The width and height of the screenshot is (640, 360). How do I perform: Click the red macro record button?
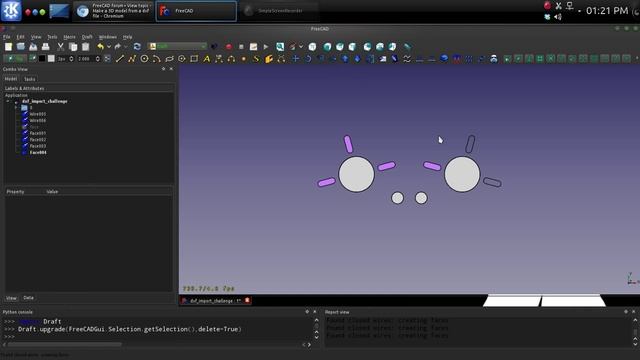click(229, 47)
